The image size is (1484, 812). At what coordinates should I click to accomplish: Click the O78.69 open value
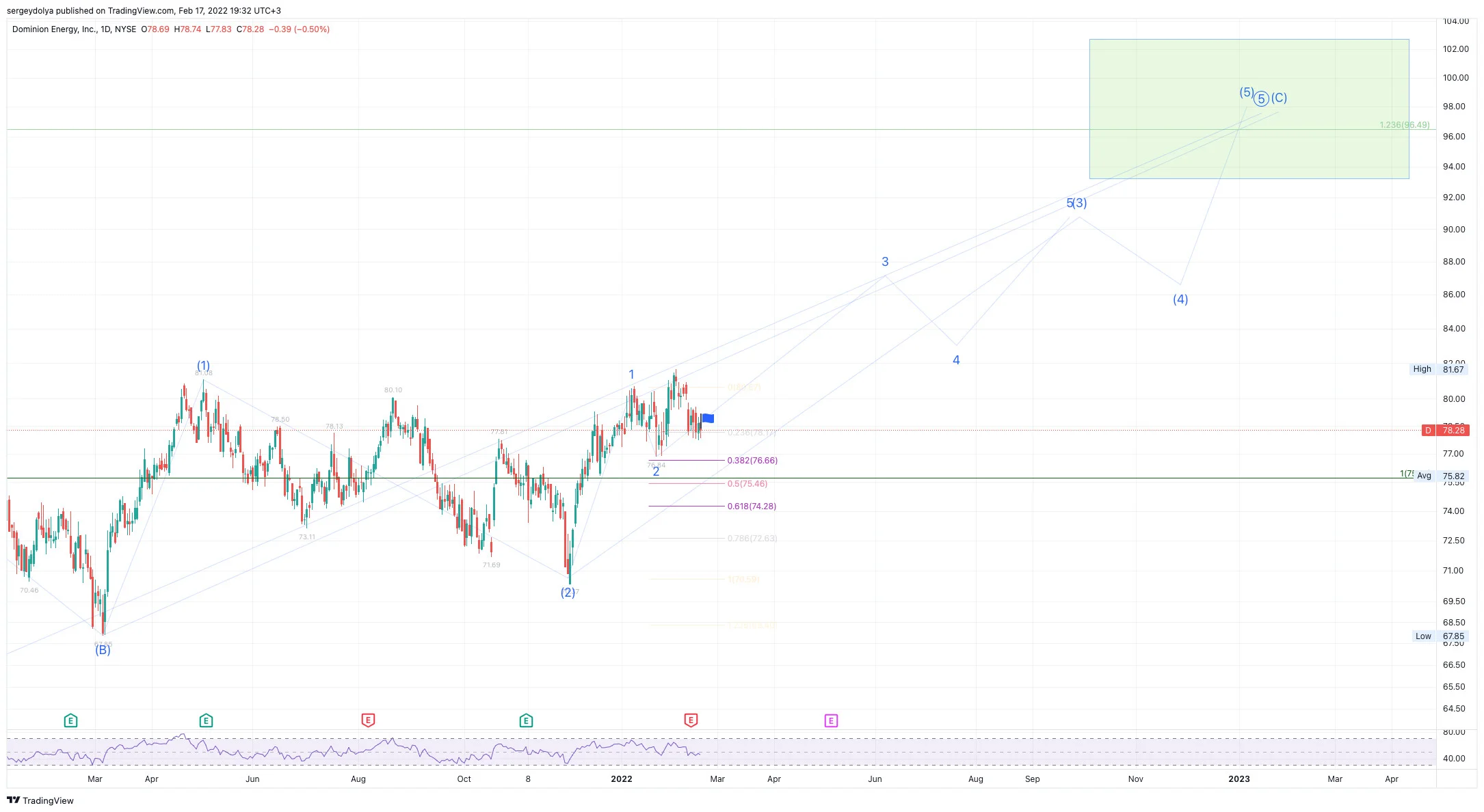(x=155, y=29)
